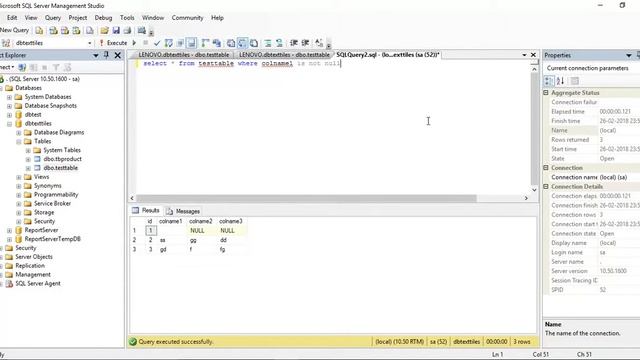
Task: Uncomment the selected lines
Action: pos(279,43)
